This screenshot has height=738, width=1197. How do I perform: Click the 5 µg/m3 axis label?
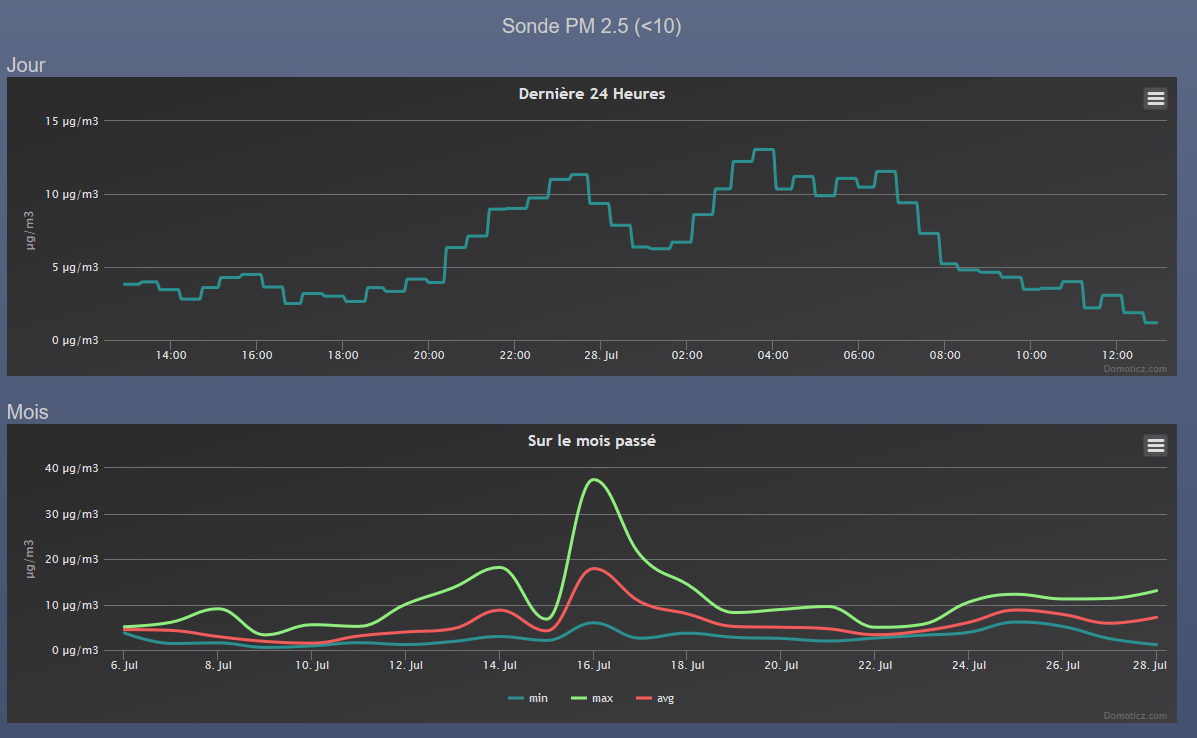click(x=75, y=267)
